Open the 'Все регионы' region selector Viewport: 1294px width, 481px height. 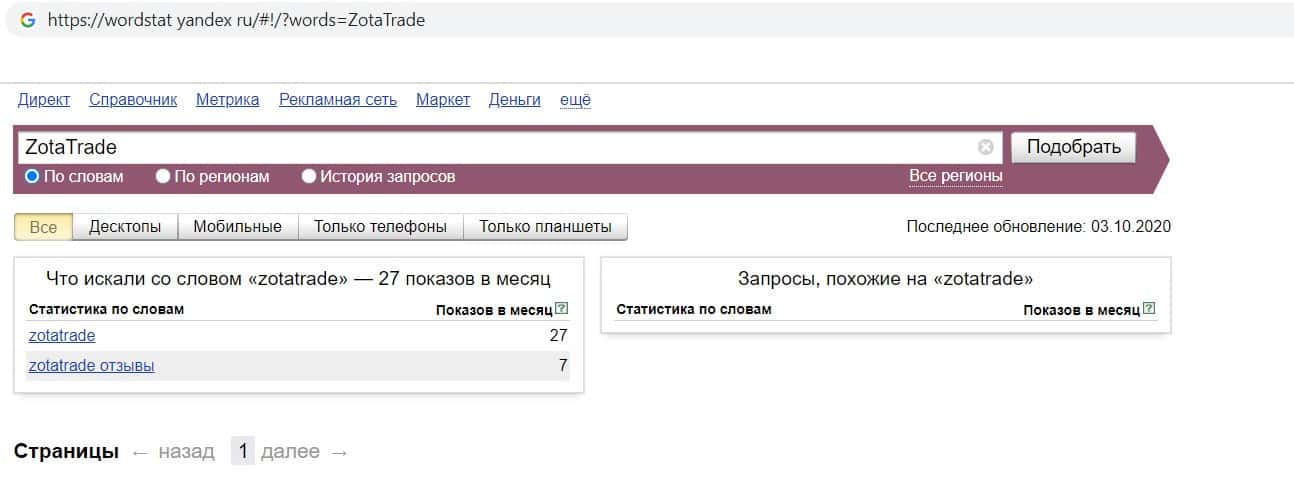coord(955,177)
